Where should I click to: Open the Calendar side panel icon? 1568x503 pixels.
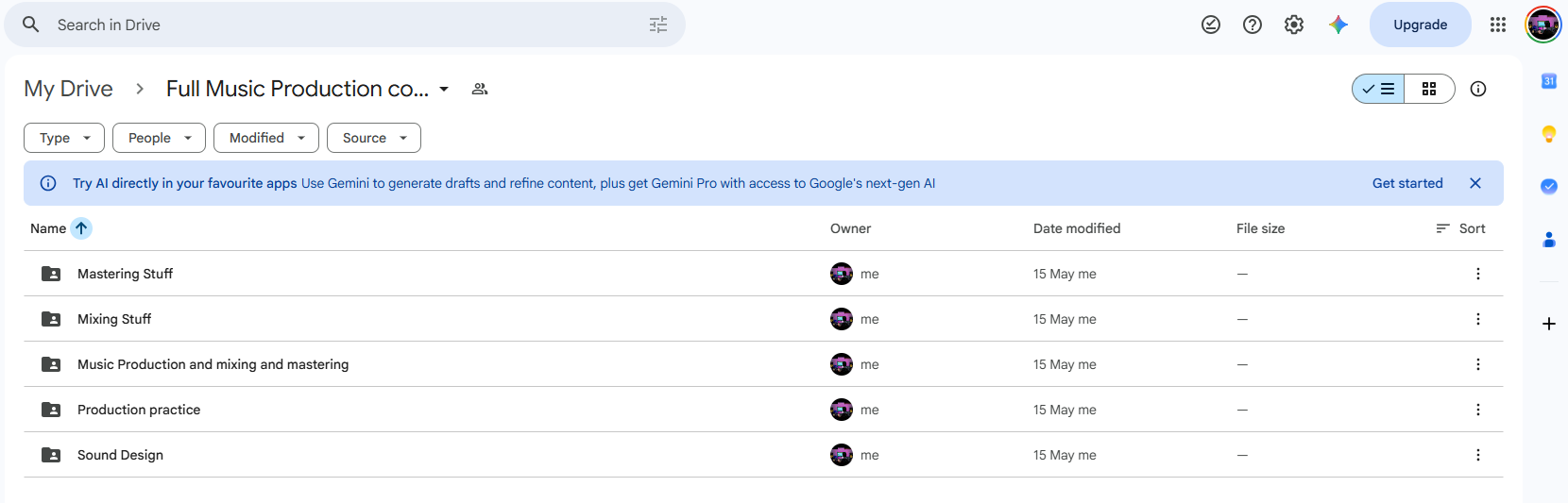[x=1549, y=81]
